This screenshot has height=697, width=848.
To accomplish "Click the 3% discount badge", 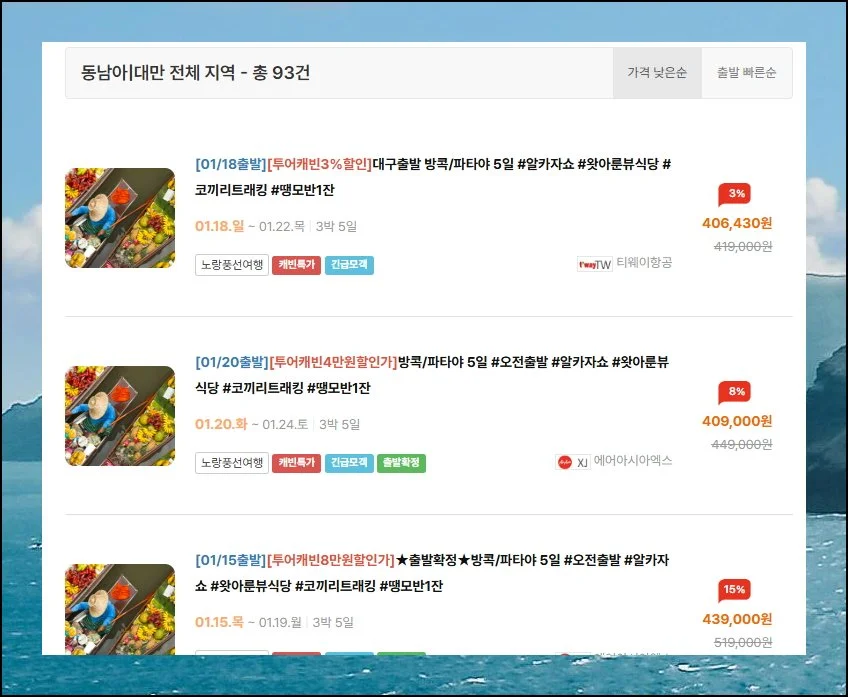I will [x=734, y=194].
